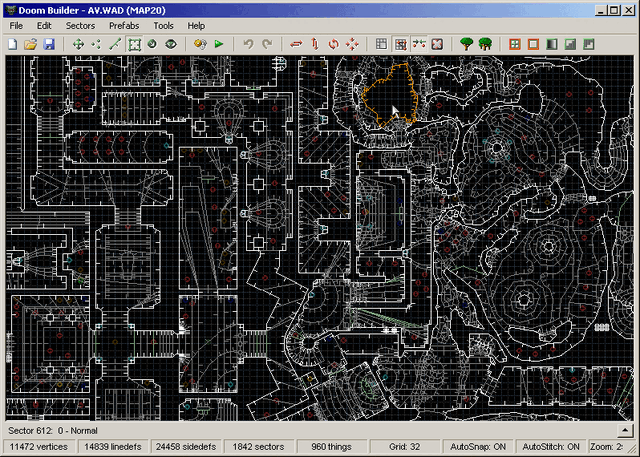Expand the info panel with the up arrow button
This screenshot has height=457, width=640.
coord(625,430)
